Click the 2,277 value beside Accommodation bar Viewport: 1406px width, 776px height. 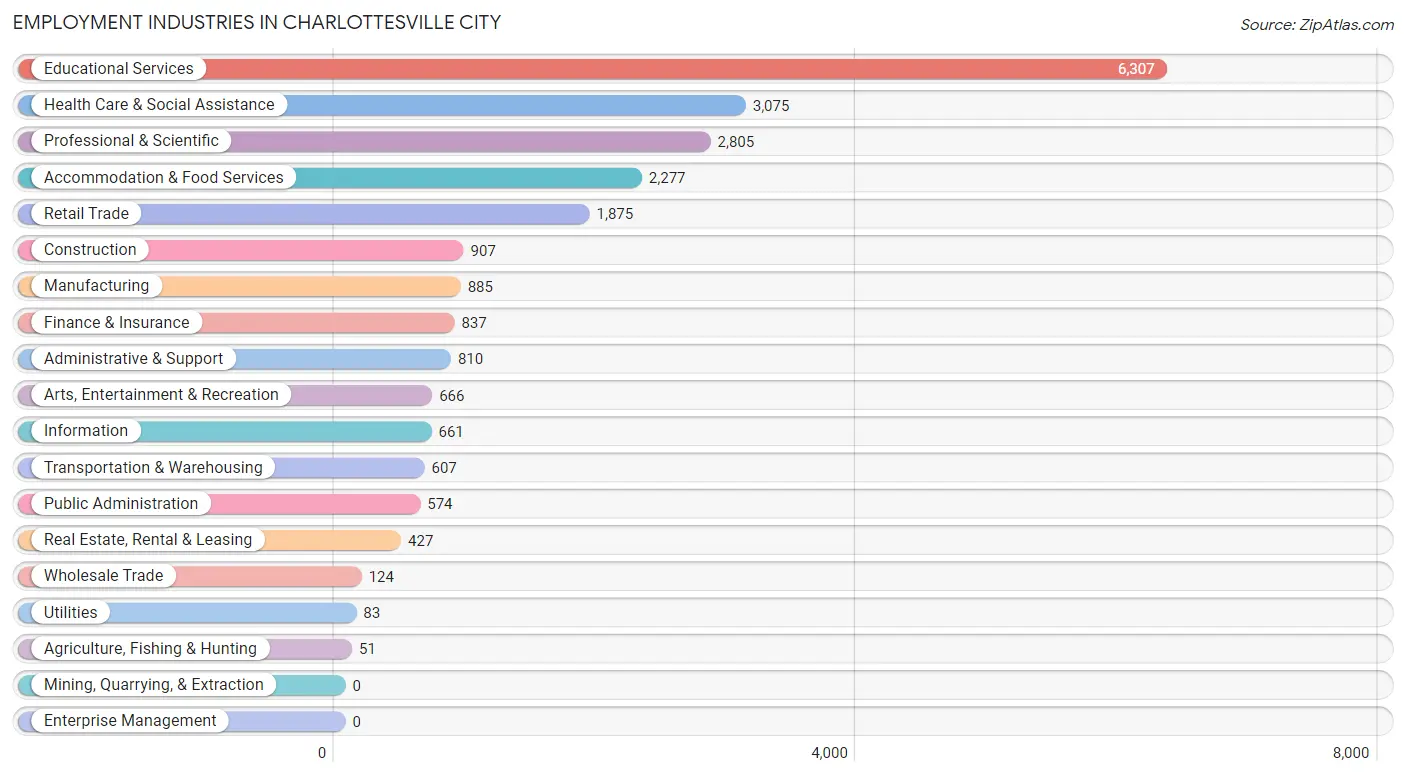click(x=667, y=178)
